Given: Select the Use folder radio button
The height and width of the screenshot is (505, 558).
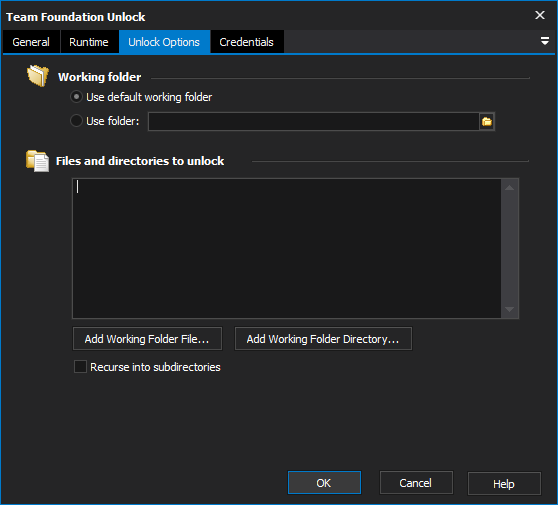Looking at the screenshot, I should click(x=76, y=121).
